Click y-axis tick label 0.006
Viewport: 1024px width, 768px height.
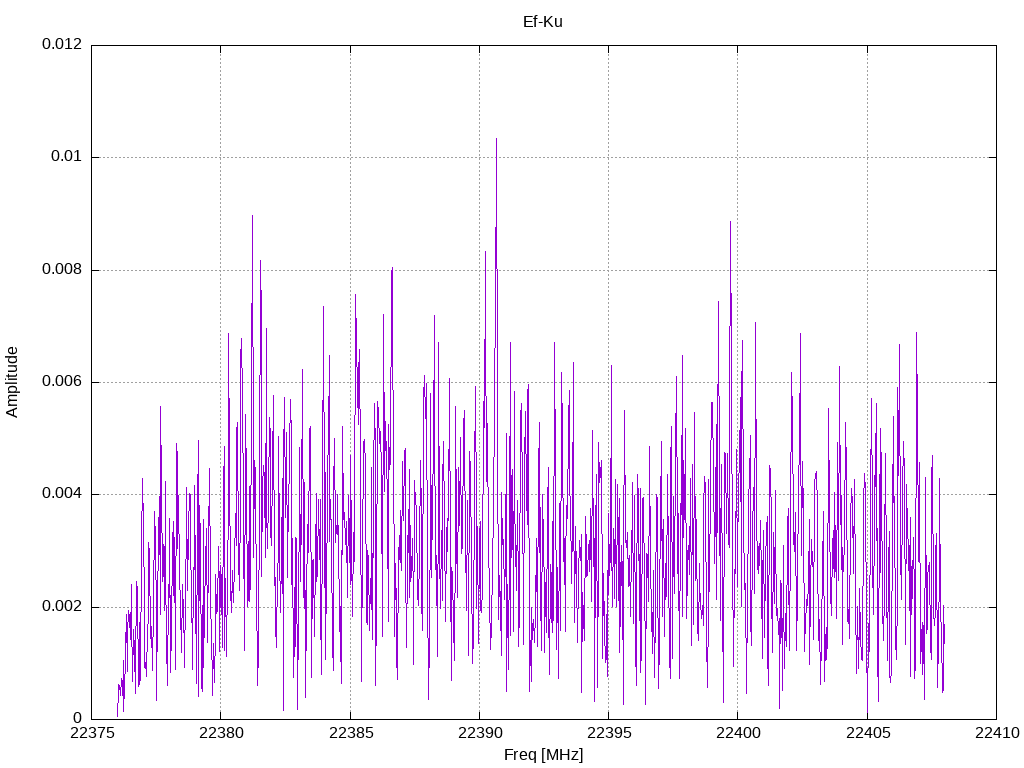coord(62,381)
